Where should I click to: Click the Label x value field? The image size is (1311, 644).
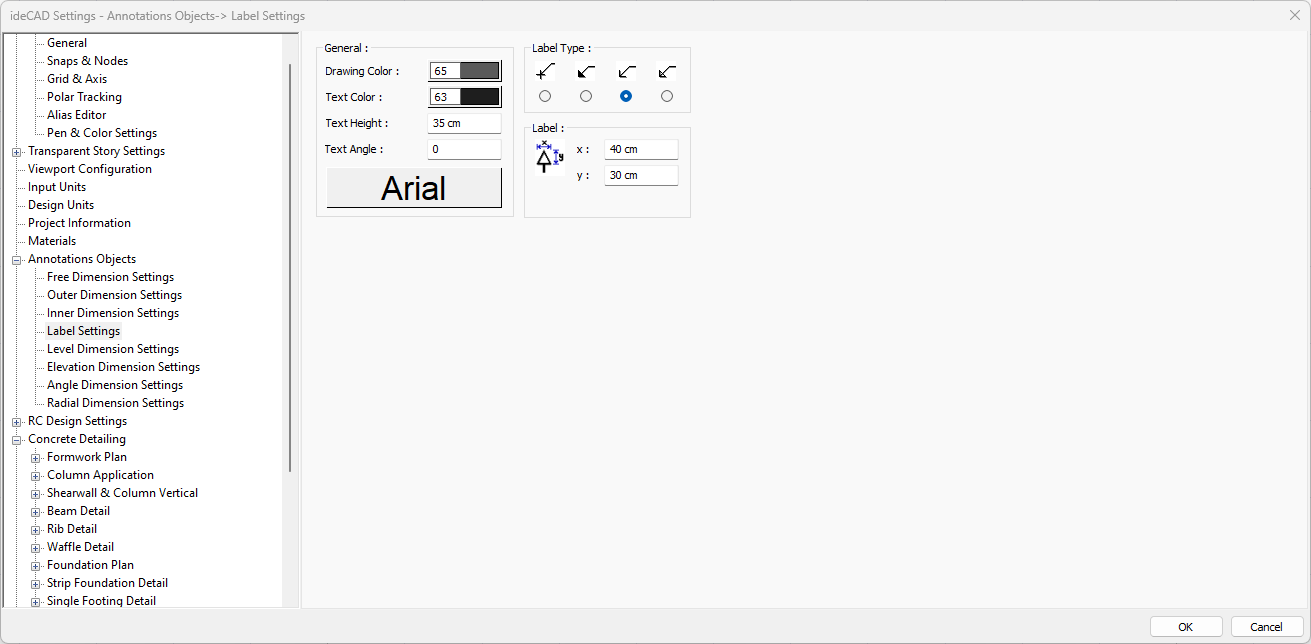pos(642,149)
